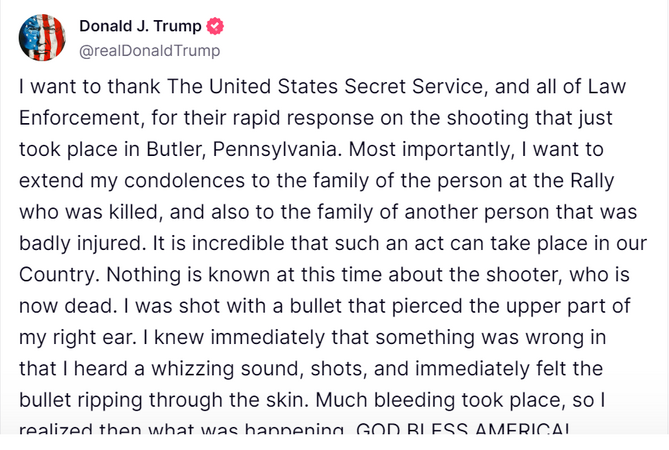Open the Donald J. Trump display name
The width and height of the screenshot is (669, 450).
[x=140, y=26]
